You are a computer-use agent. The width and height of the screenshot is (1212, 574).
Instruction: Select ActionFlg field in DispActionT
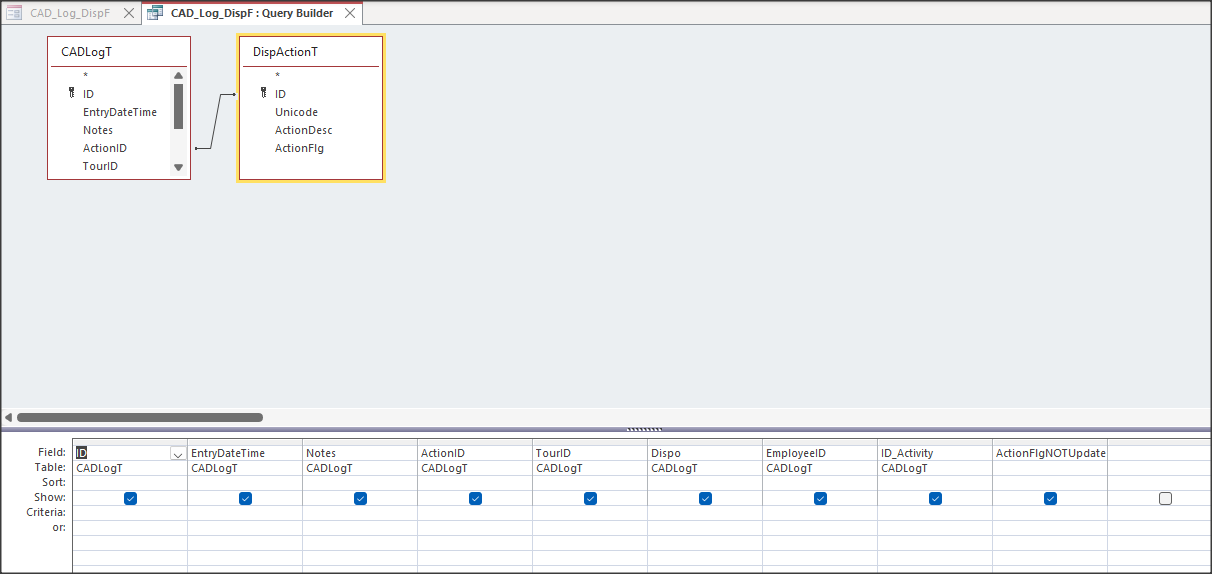coord(300,148)
